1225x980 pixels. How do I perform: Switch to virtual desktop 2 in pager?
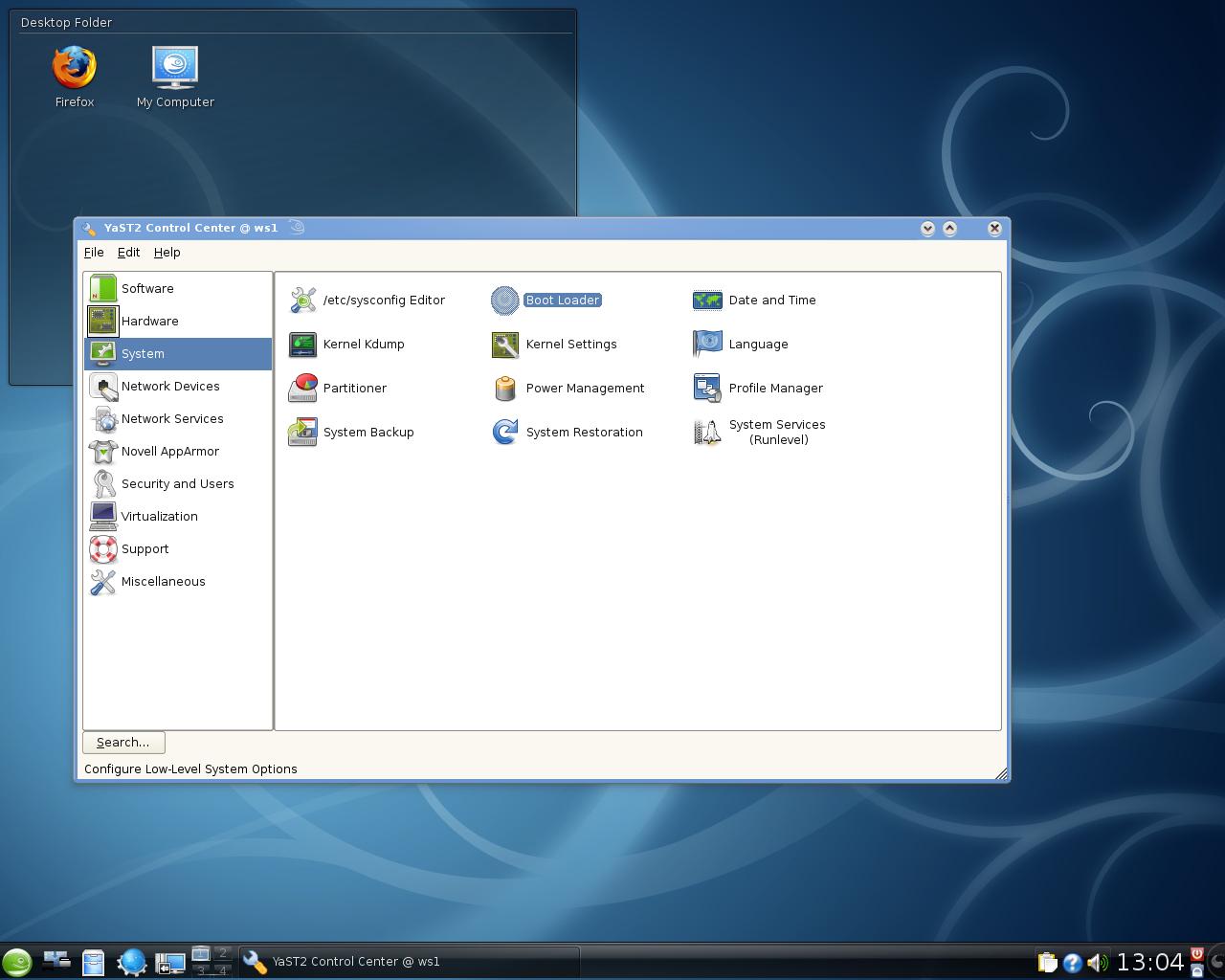pos(222,953)
